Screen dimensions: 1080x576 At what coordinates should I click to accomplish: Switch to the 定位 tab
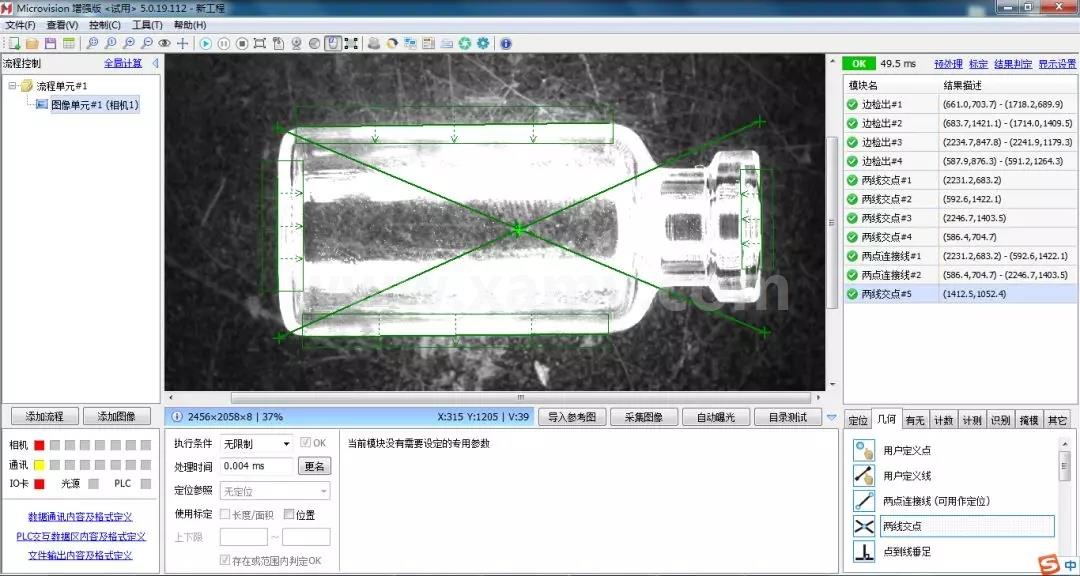click(x=858, y=420)
